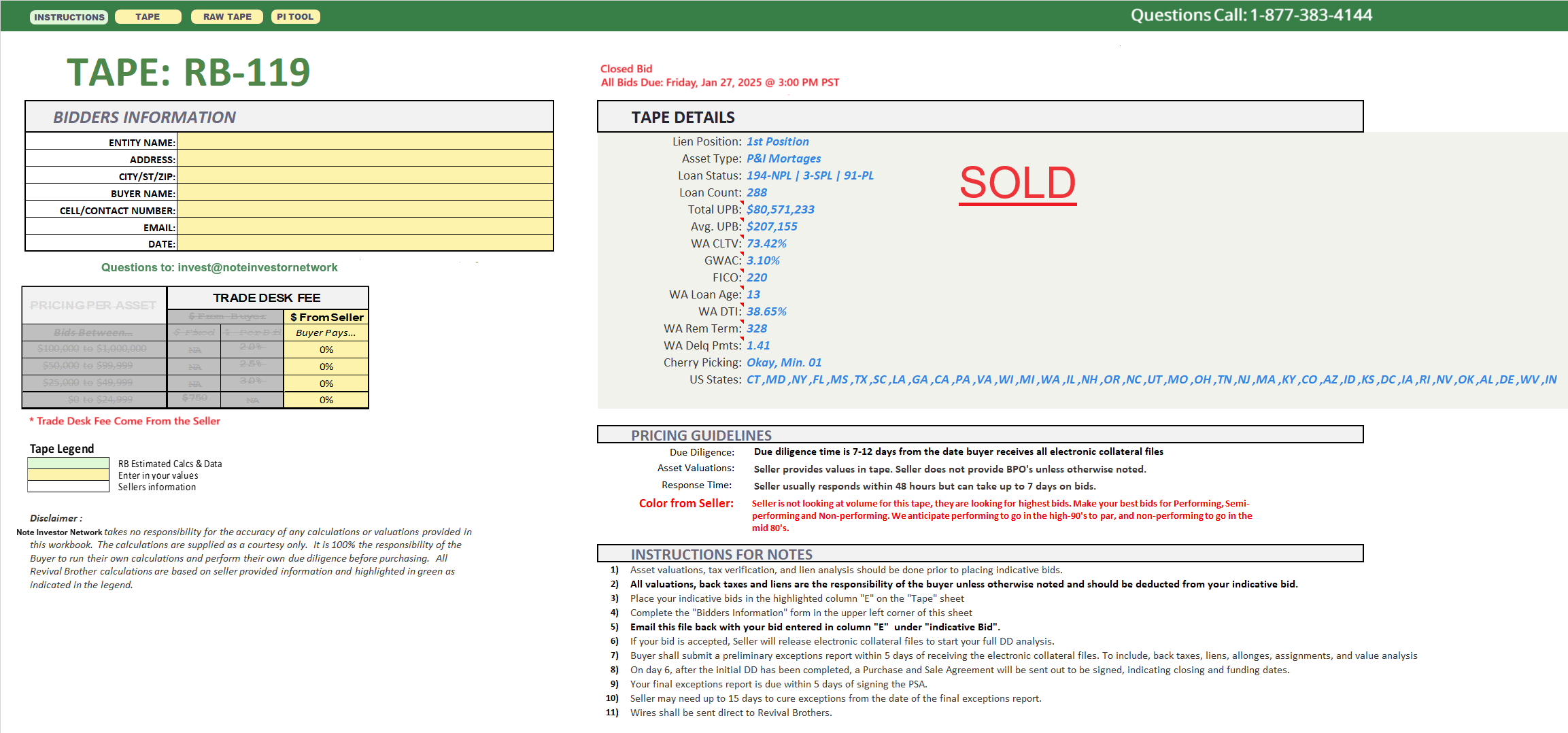The image size is (1568, 733).
Task: Click the Questions Call phone number header
Action: tap(1250, 15)
